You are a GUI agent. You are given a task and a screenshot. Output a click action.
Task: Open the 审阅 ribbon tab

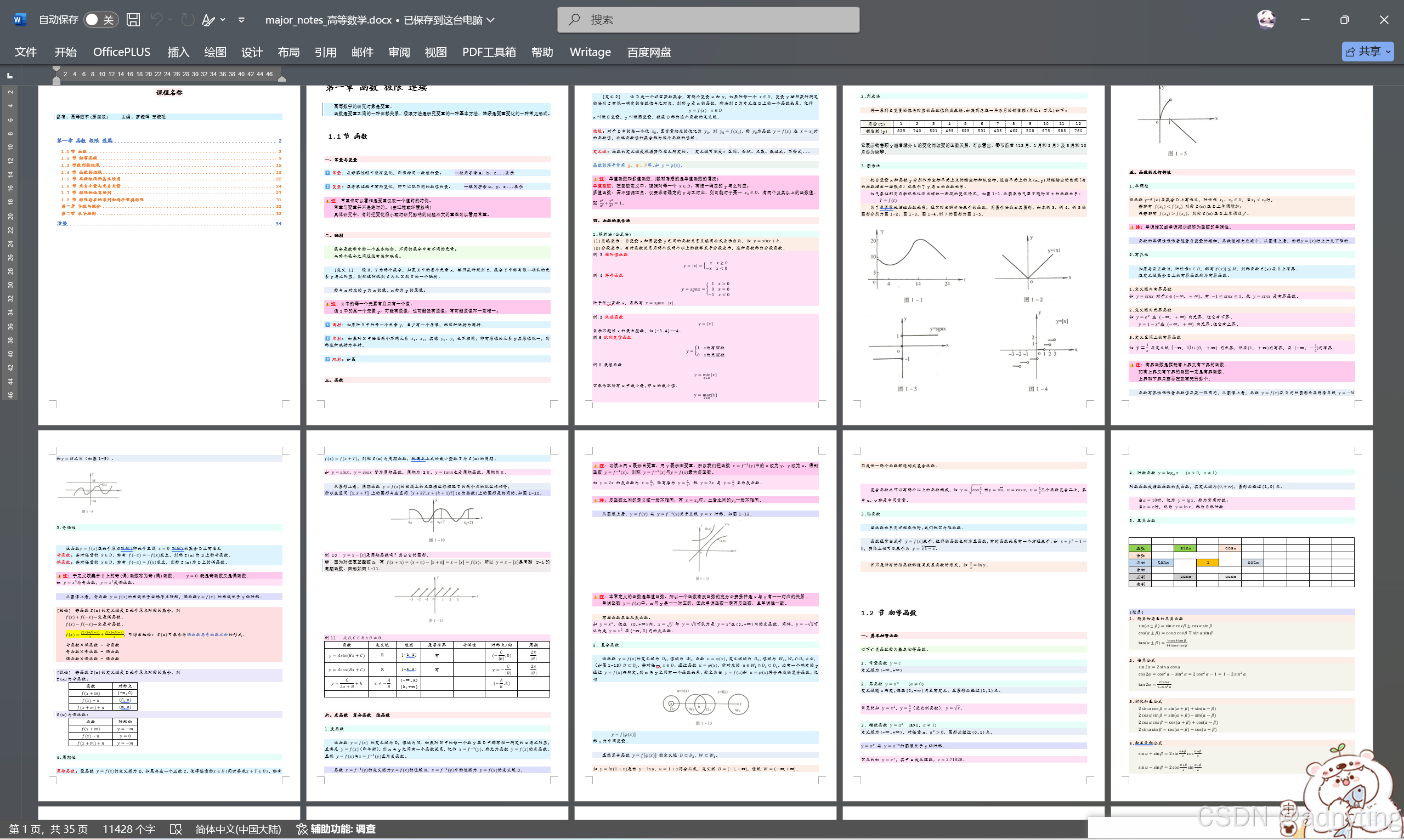399,52
